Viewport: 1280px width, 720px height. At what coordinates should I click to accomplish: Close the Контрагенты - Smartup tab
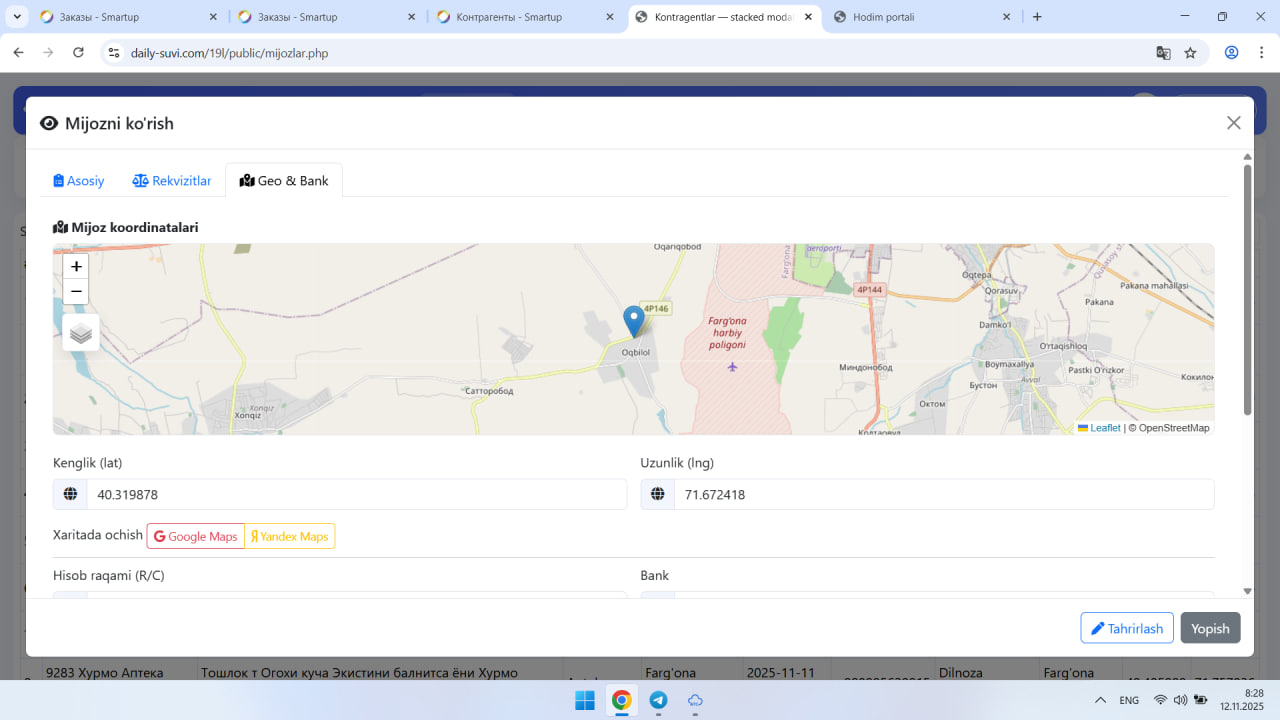(610, 17)
